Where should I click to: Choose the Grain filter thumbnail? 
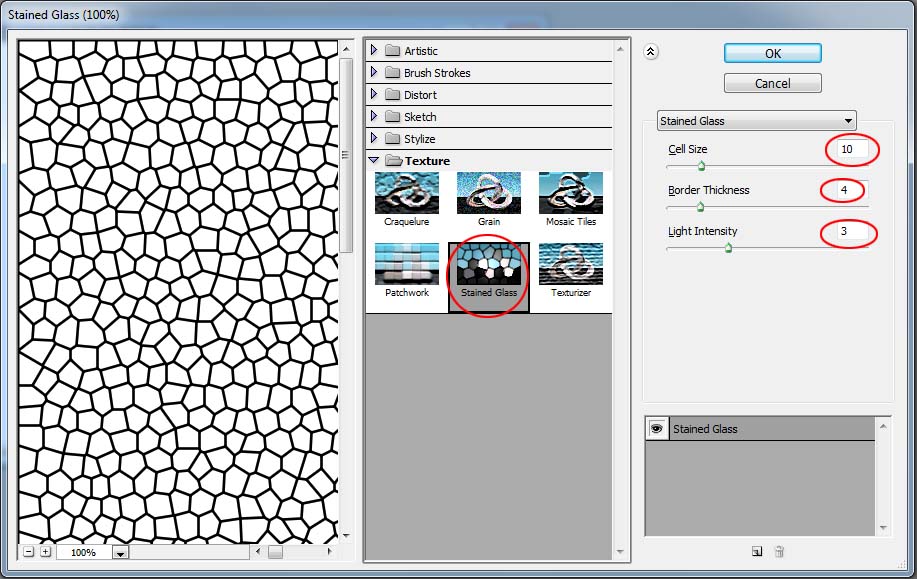tap(488, 193)
